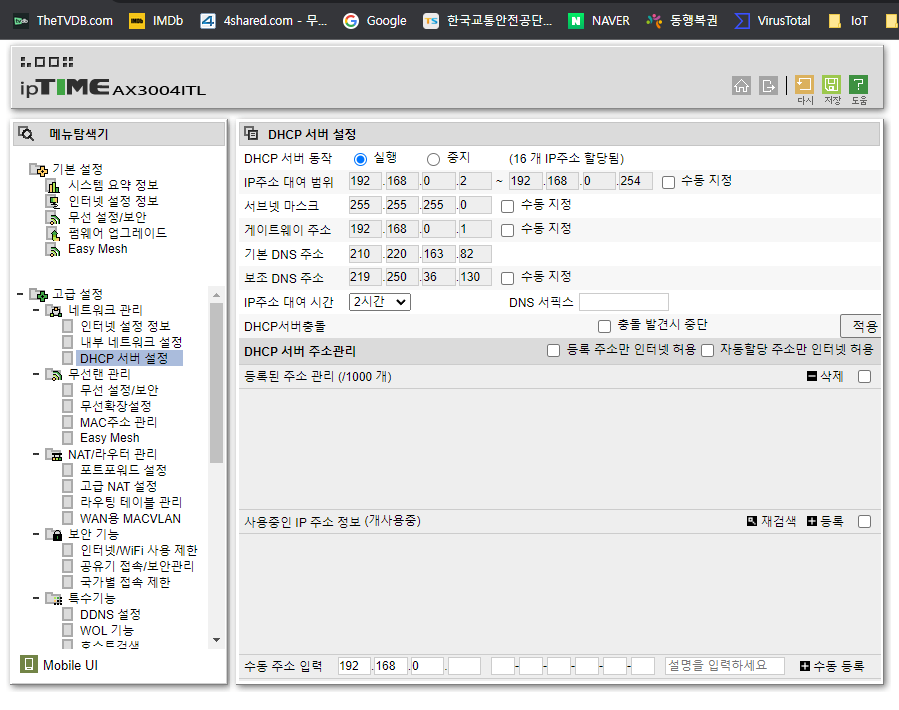The width and height of the screenshot is (899, 710).
Task: Open WAN용 MACVLAN menu item
Action: (130, 518)
